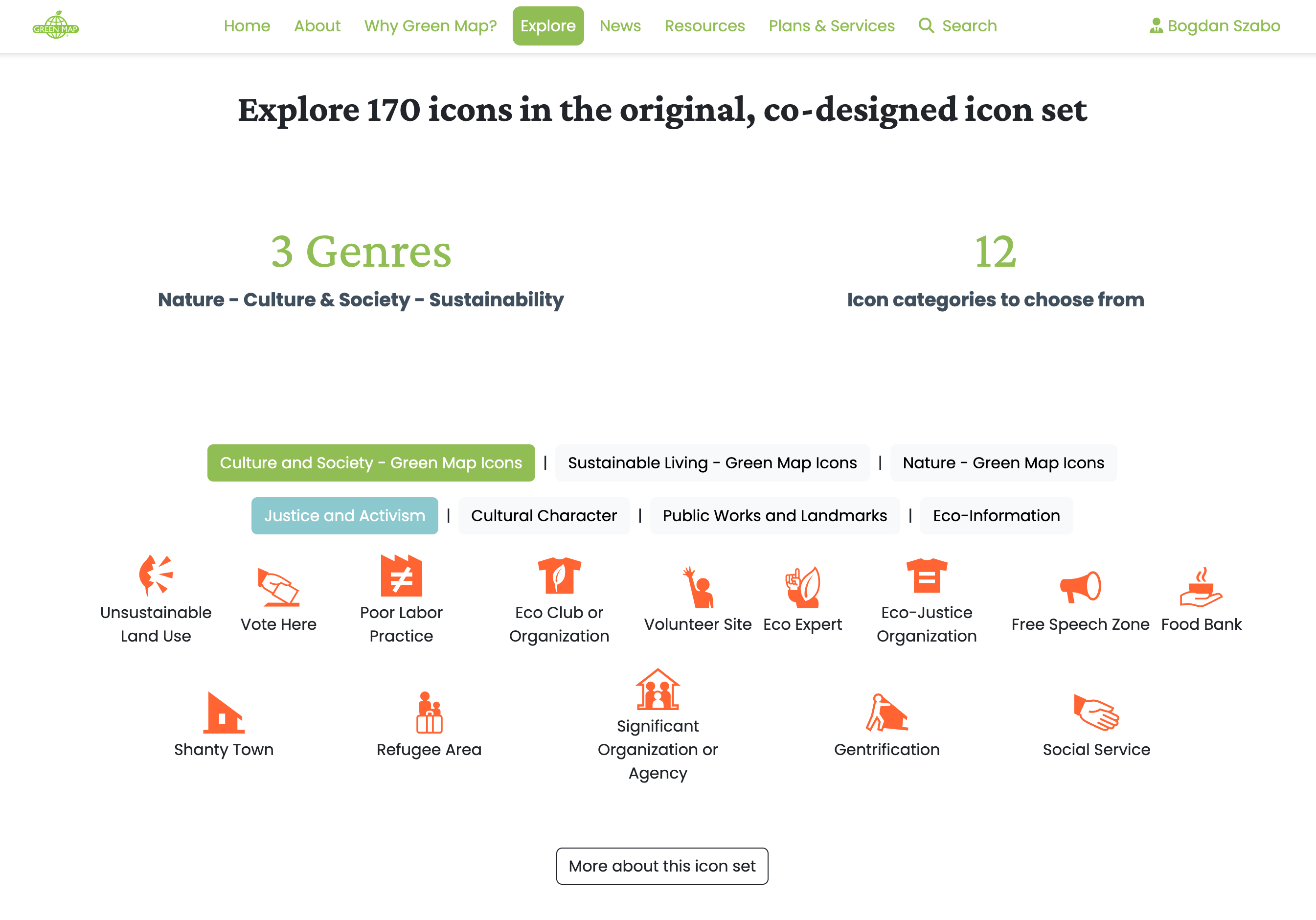Click the Food Bank bowl icon
This screenshot has height=920, width=1316.
pos(1201,587)
